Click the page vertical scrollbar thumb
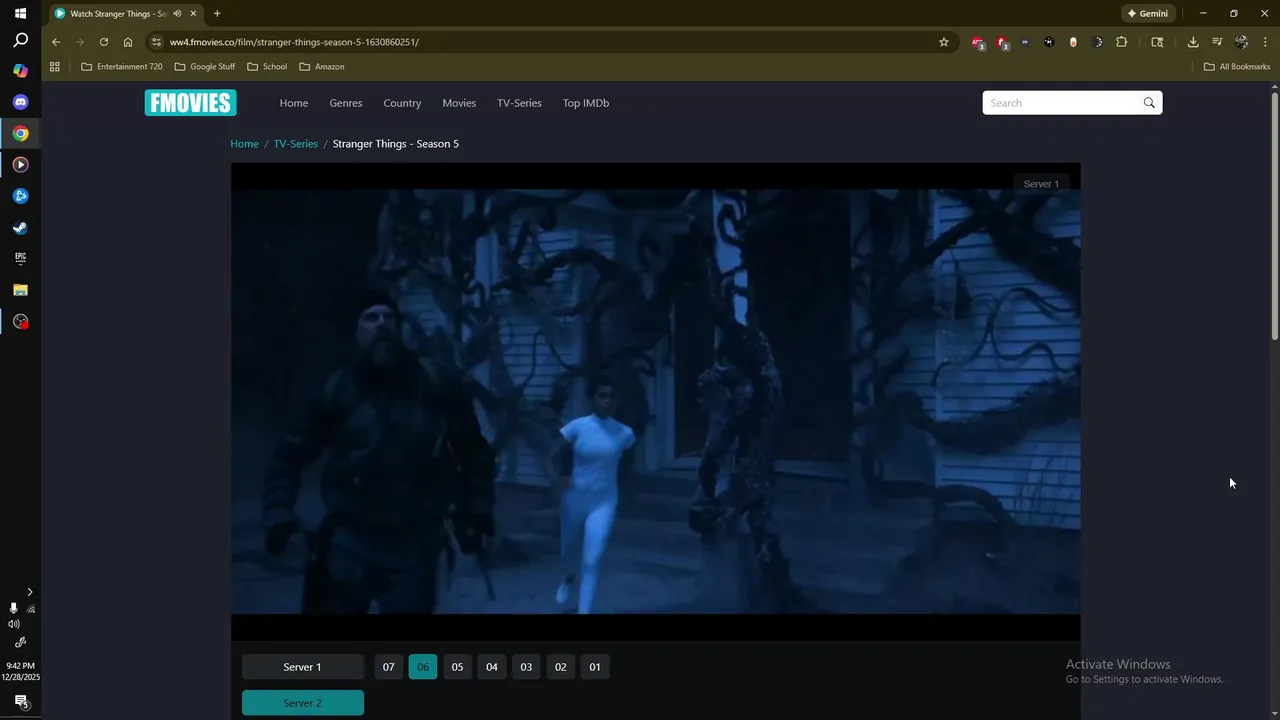The width and height of the screenshot is (1280, 720). pos(1275,214)
